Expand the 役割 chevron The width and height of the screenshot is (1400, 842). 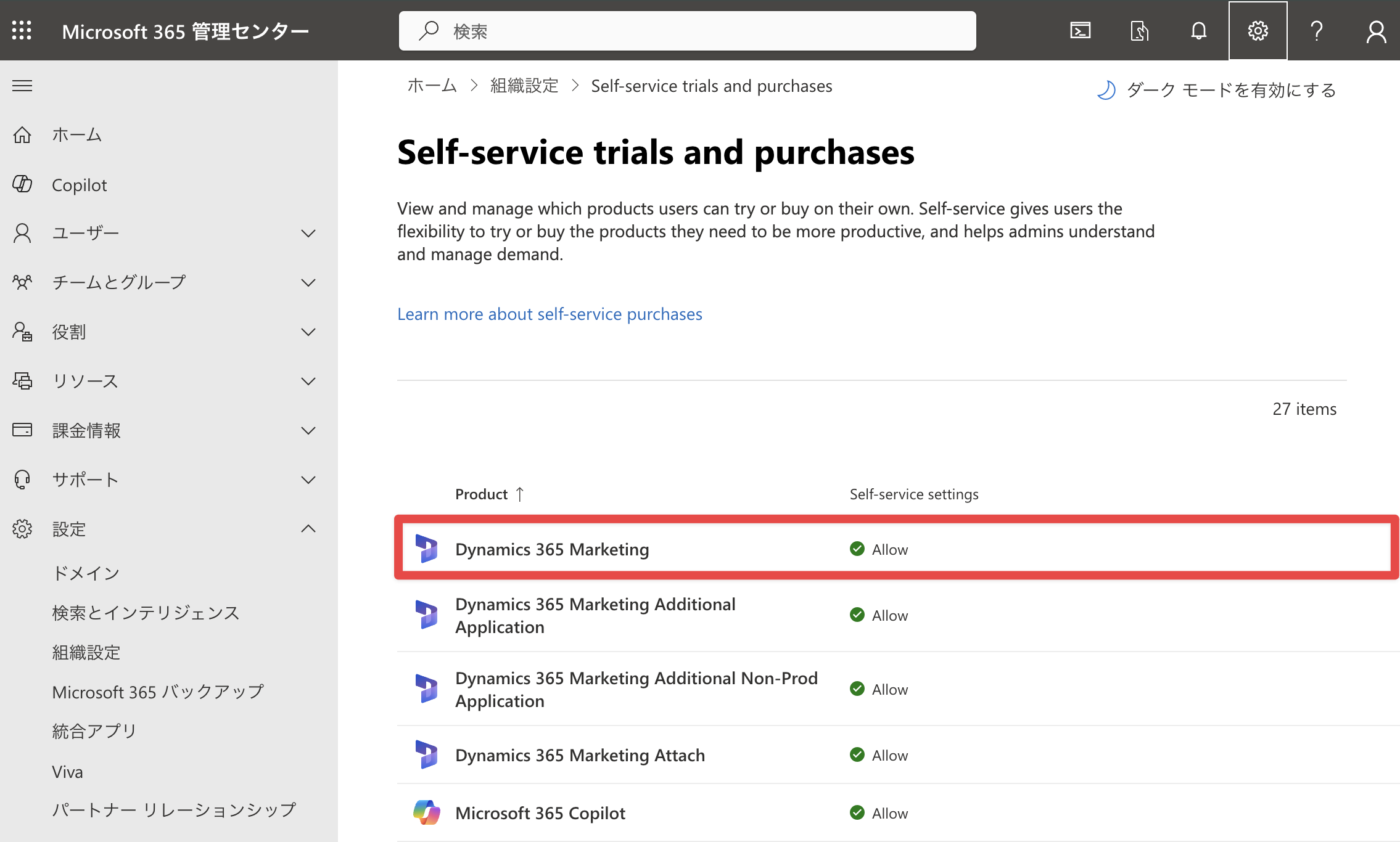tap(308, 332)
